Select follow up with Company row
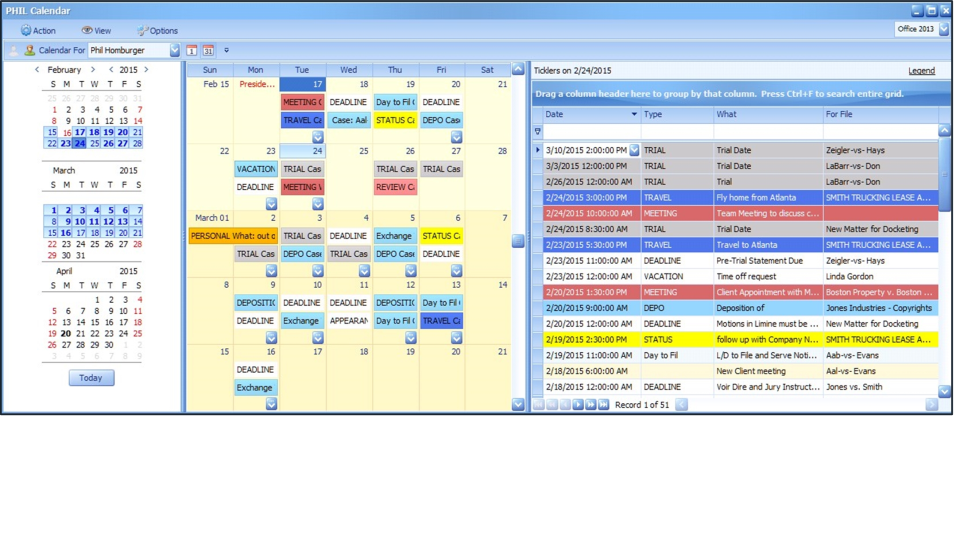Image resolution: width=960 pixels, height=543 pixels. point(740,340)
